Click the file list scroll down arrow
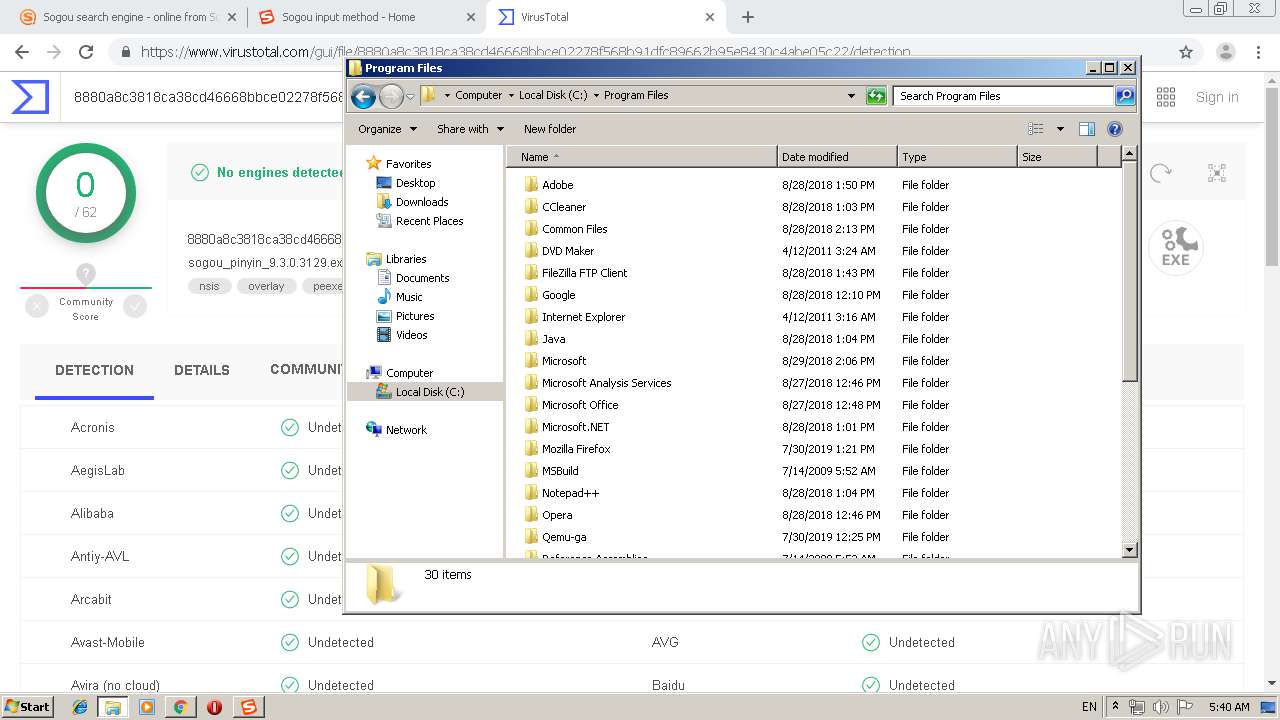1280x720 pixels. (1129, 549)
